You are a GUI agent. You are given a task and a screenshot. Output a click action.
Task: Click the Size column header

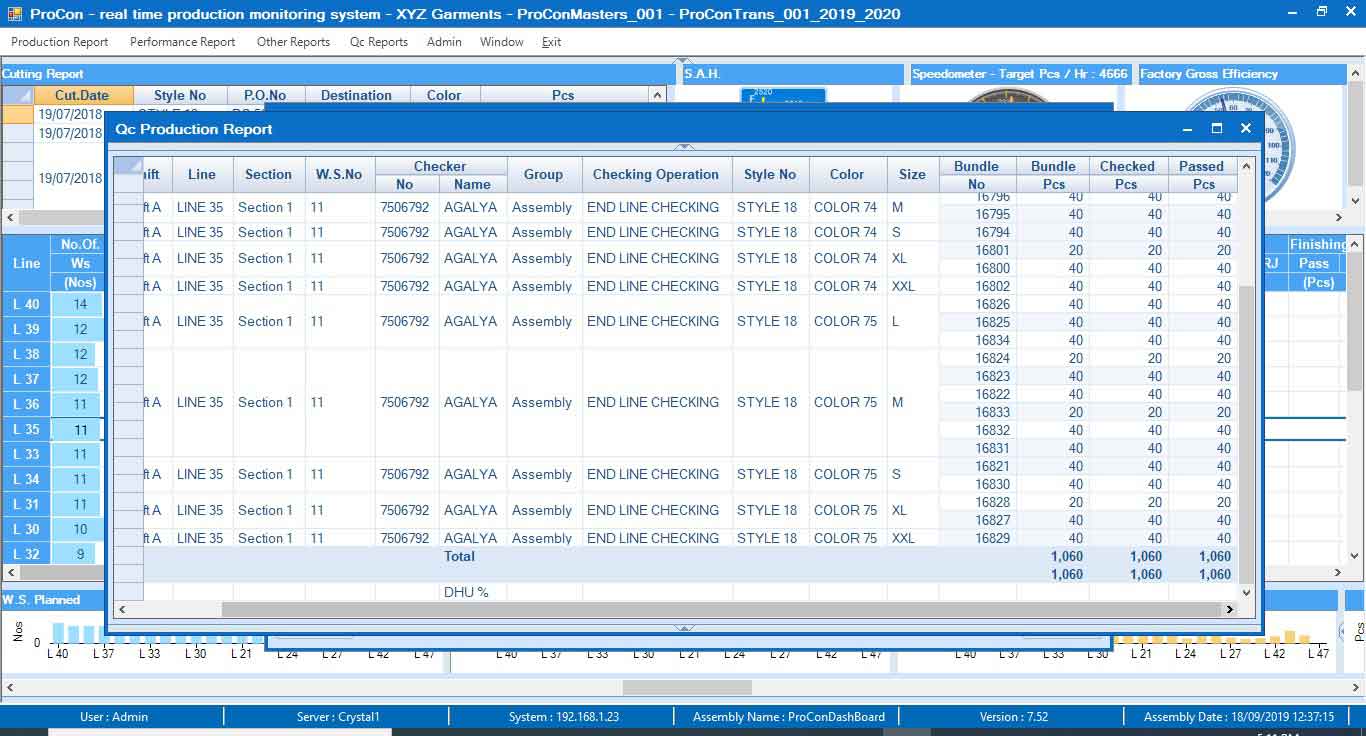pyautogui.click(x=912, y=174)
